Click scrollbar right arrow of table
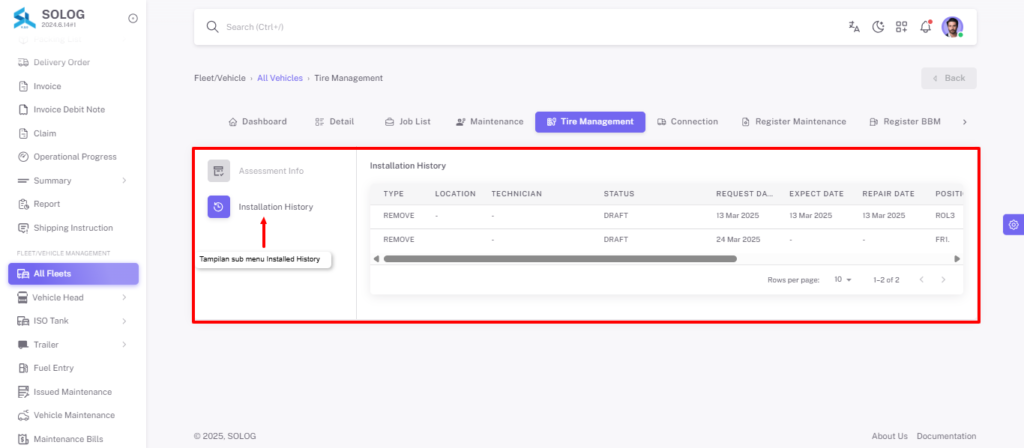 tap(957, 259)
